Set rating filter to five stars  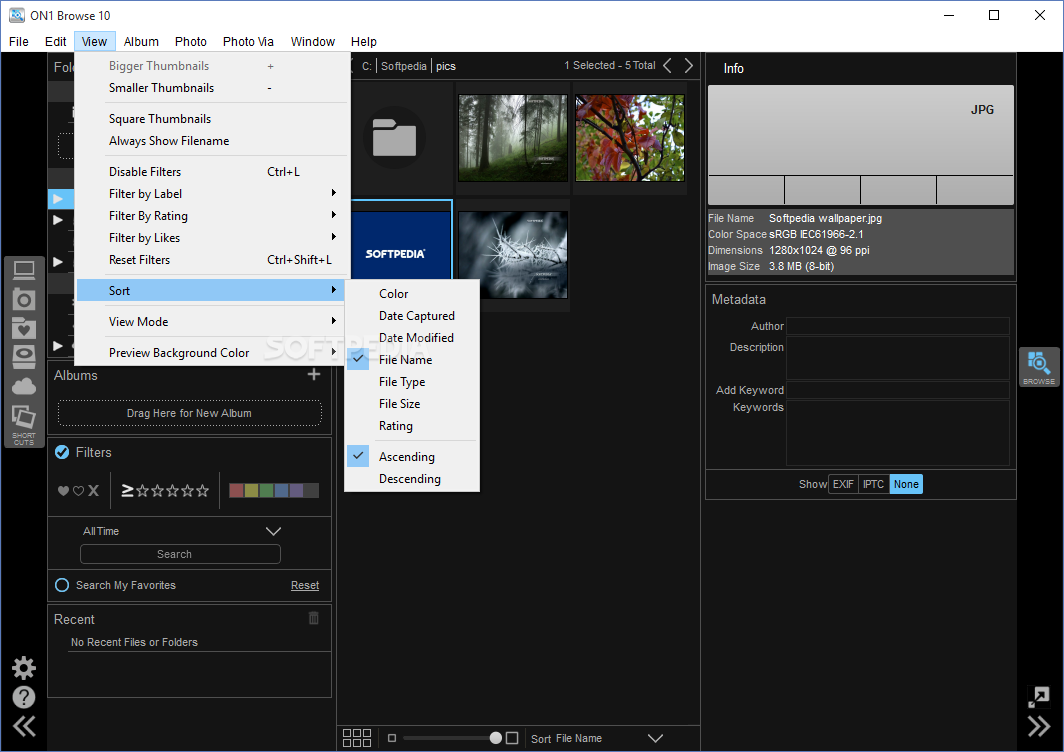pos(202,491)
